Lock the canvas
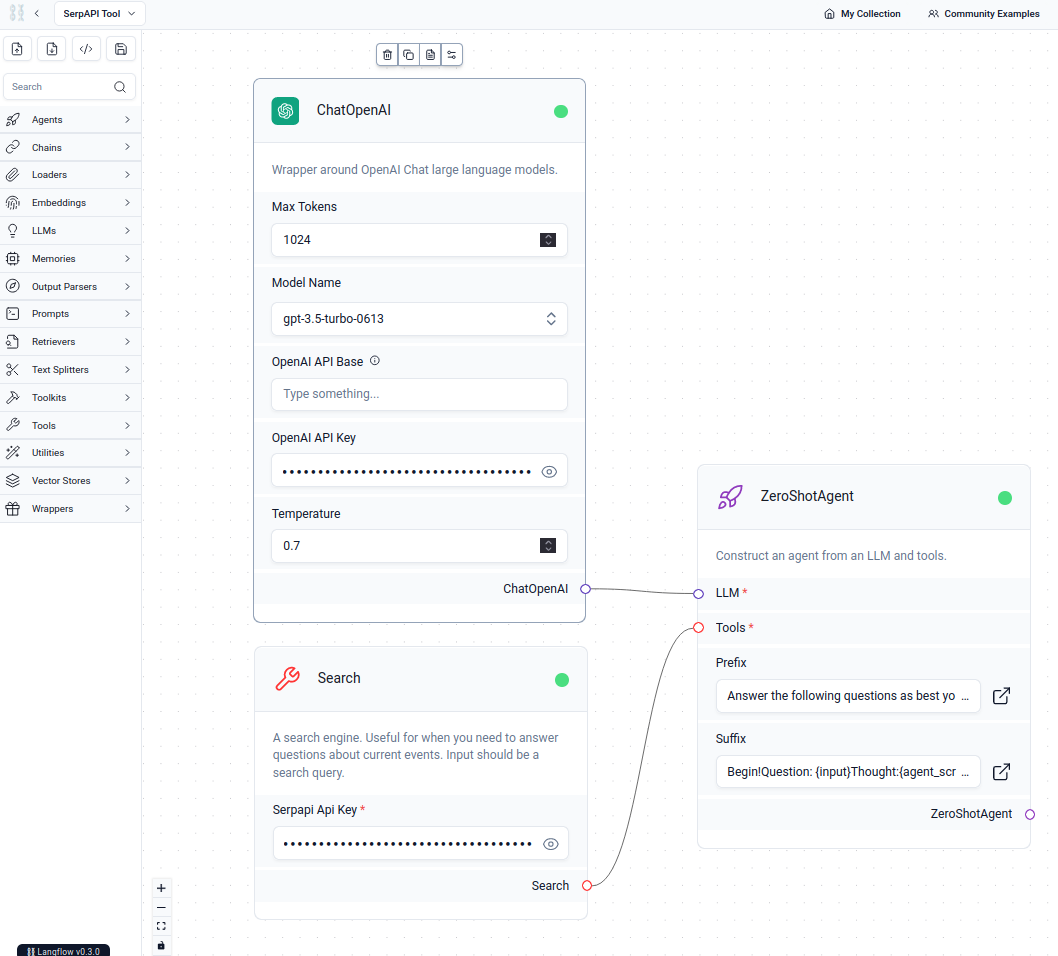The image size is (1058, 956). 161,945
